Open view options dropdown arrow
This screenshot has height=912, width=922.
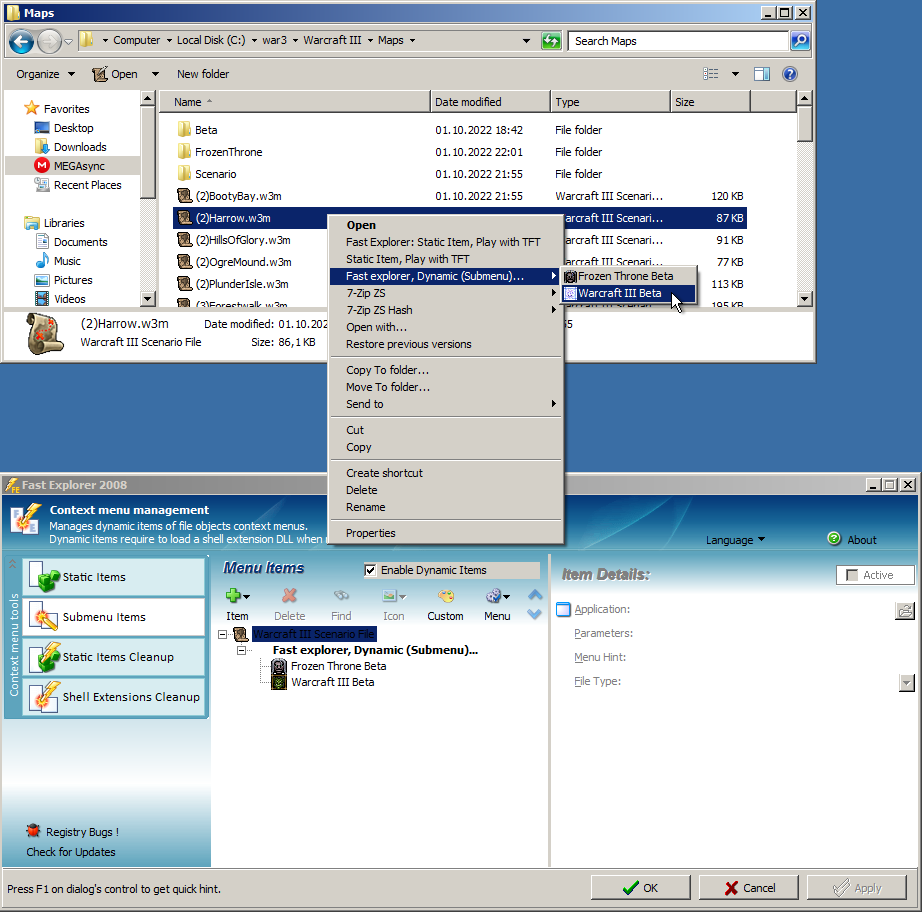(x=735, y=74)
